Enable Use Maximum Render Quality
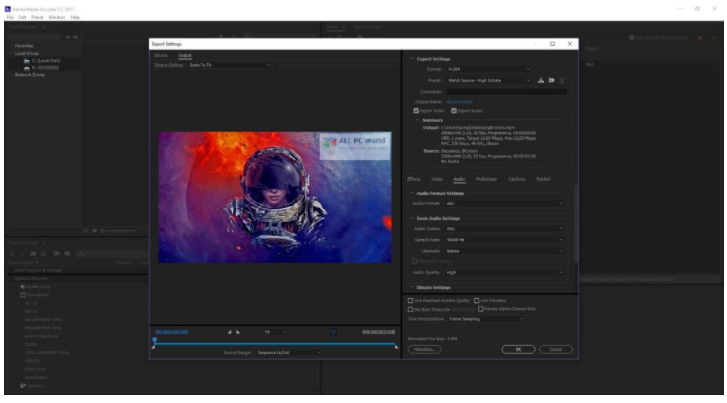The width and height of the screenshot is (727, 403). [x=410, y=301]
